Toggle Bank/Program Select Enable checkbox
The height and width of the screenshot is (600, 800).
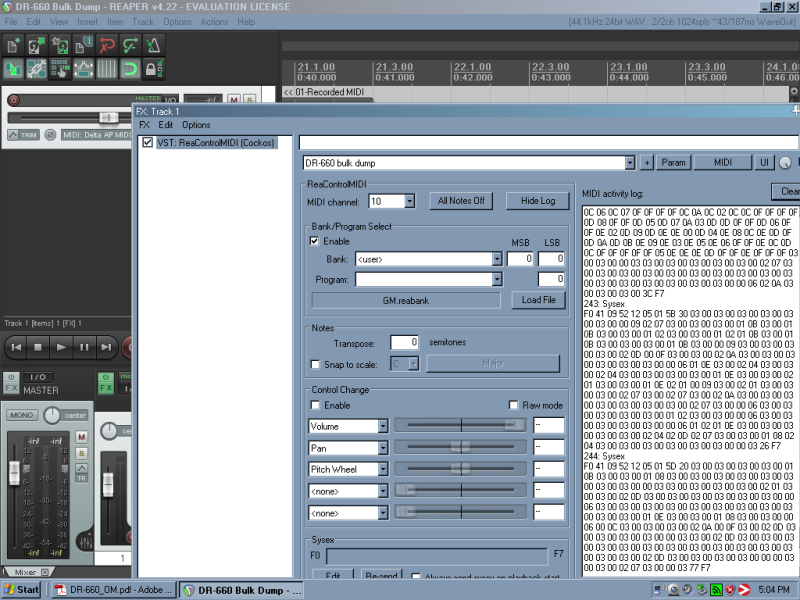click(x=315, y=241)
